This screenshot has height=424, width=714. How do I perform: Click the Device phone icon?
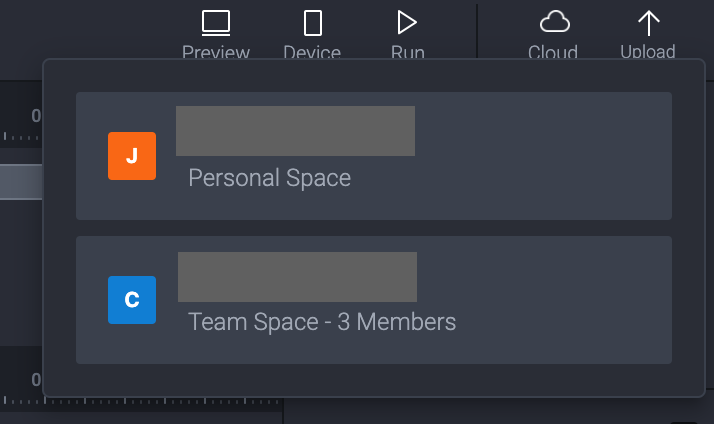click(313, 23)
